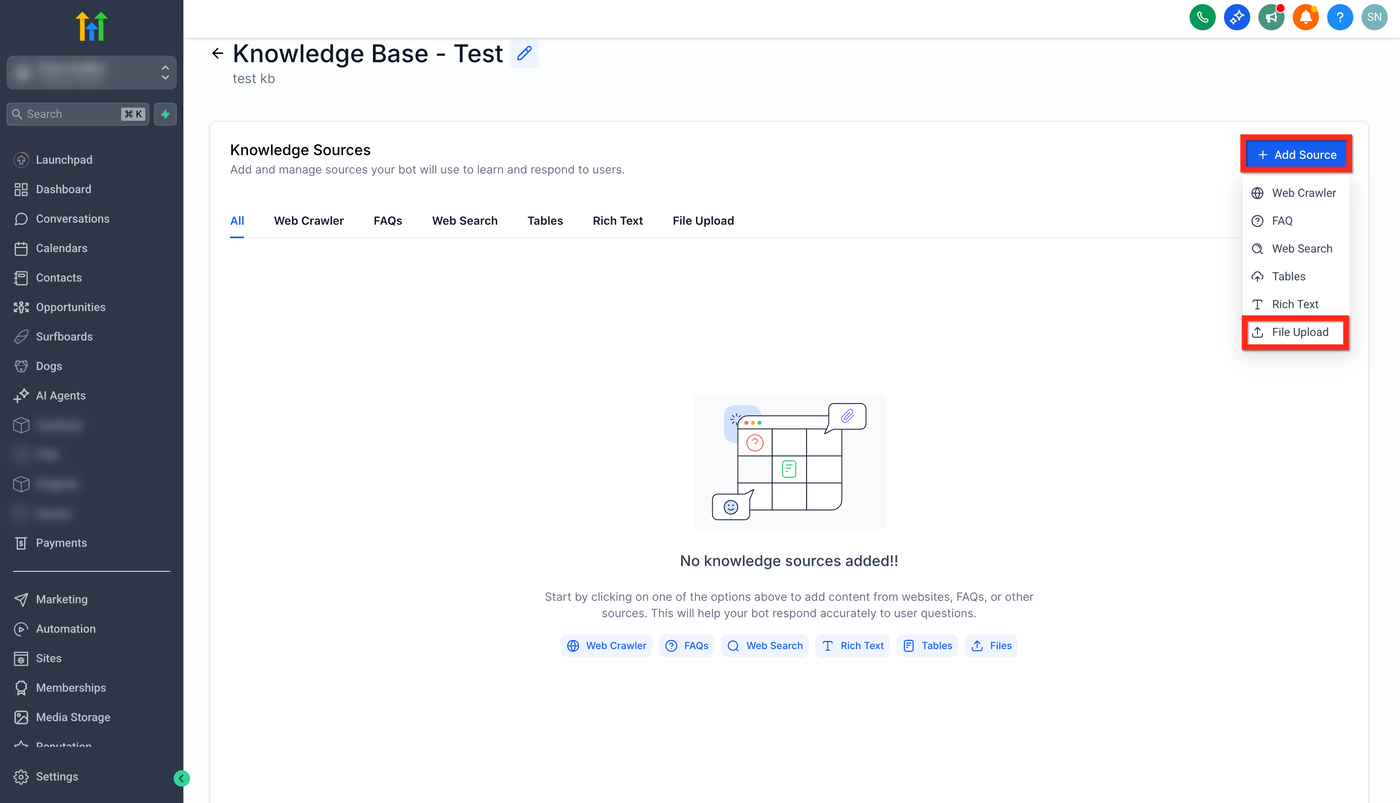Image resolution: width=1400 pixels, height=803 pixels.
Task: Choose Web Crawler in the dropdown menu
Action: coord(1303,193)
